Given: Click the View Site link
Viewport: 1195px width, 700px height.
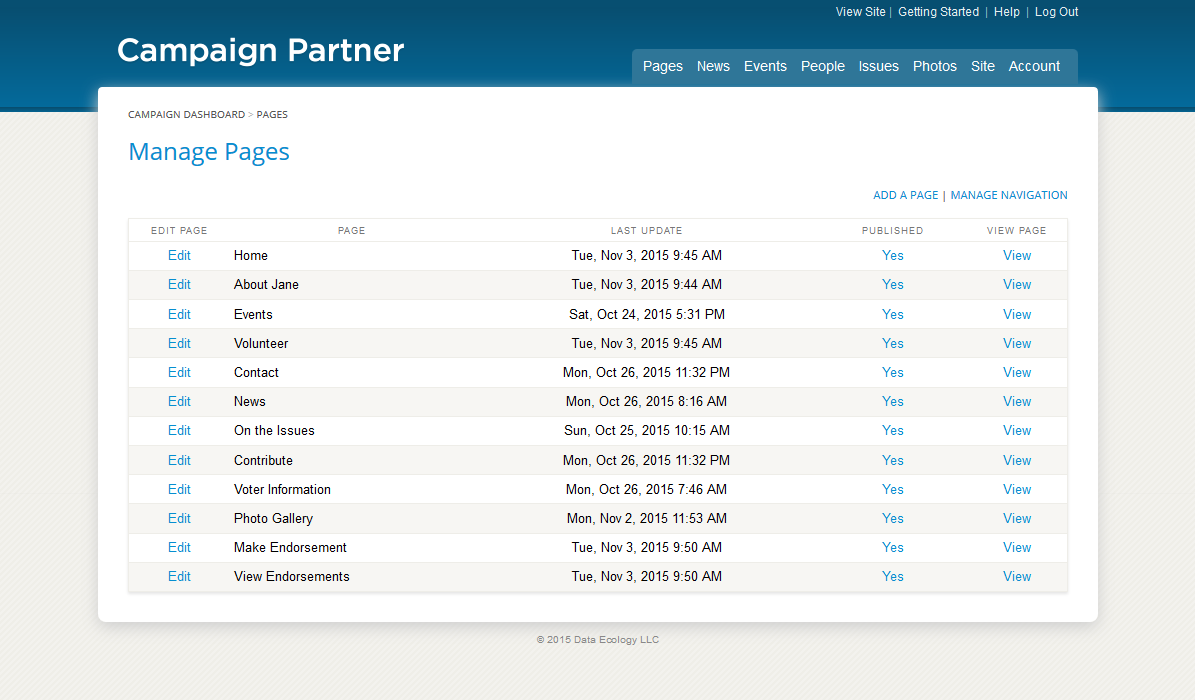Looking at the screenshot, I should [860, 11].
